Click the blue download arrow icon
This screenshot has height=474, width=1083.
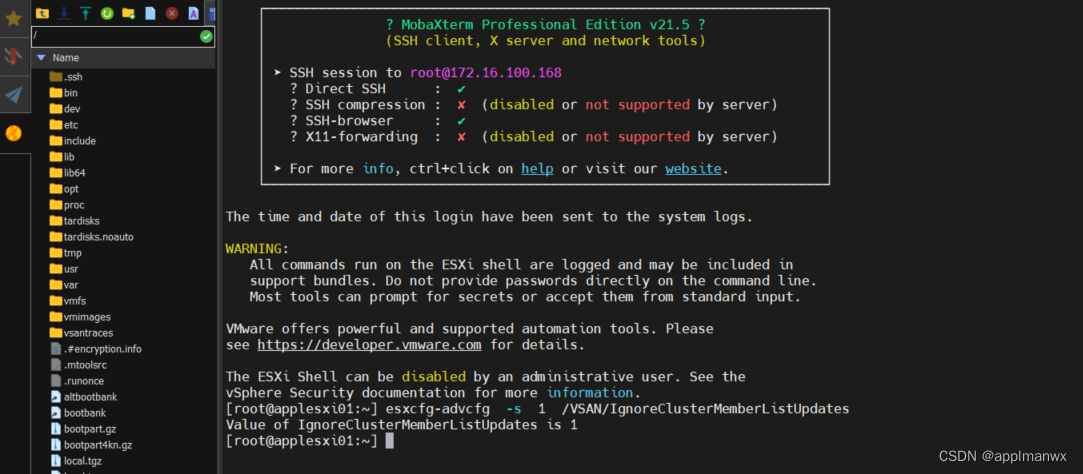[64, 12]
